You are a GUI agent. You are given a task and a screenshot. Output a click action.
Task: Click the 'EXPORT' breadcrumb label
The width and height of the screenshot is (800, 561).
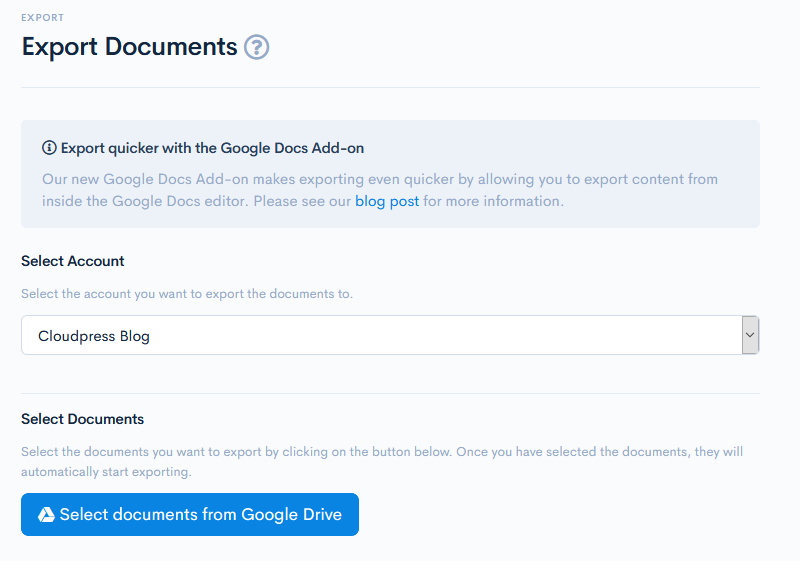[x=42, y=18]
